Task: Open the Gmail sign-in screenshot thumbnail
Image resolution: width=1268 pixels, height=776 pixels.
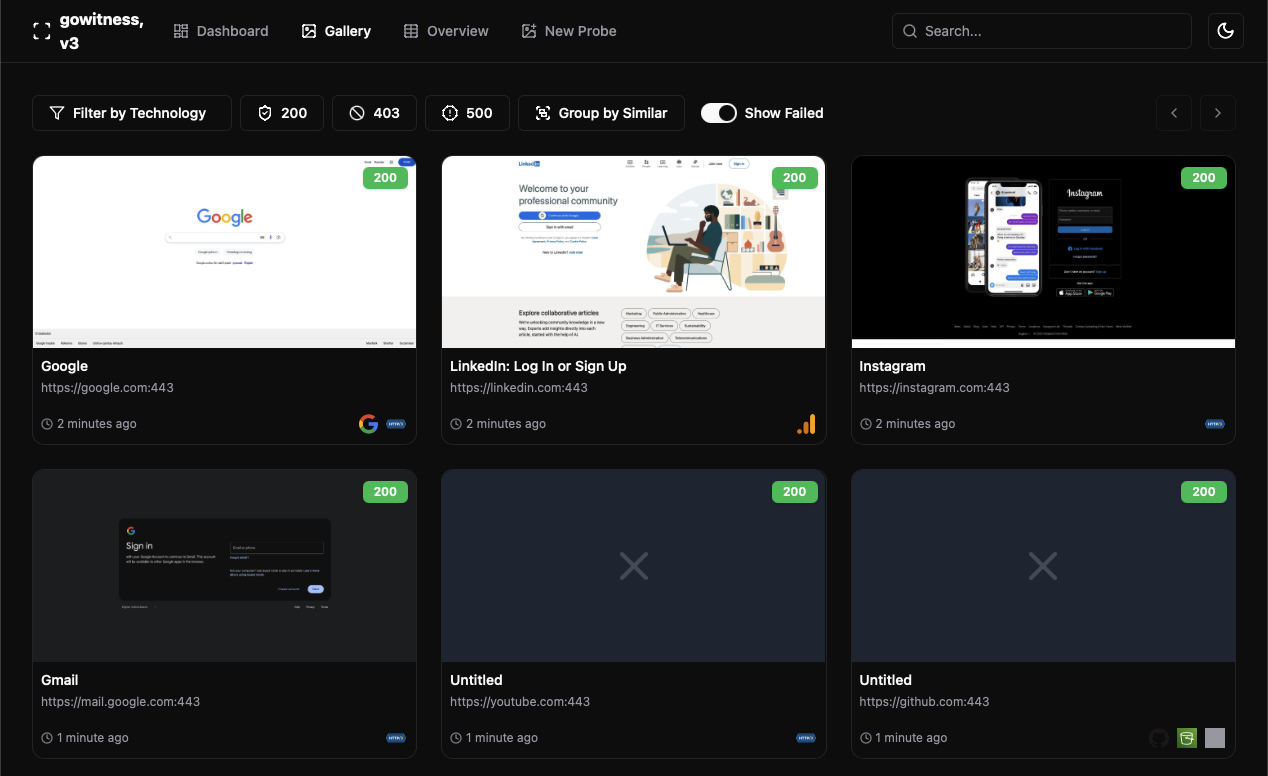Action: [225, 566]
